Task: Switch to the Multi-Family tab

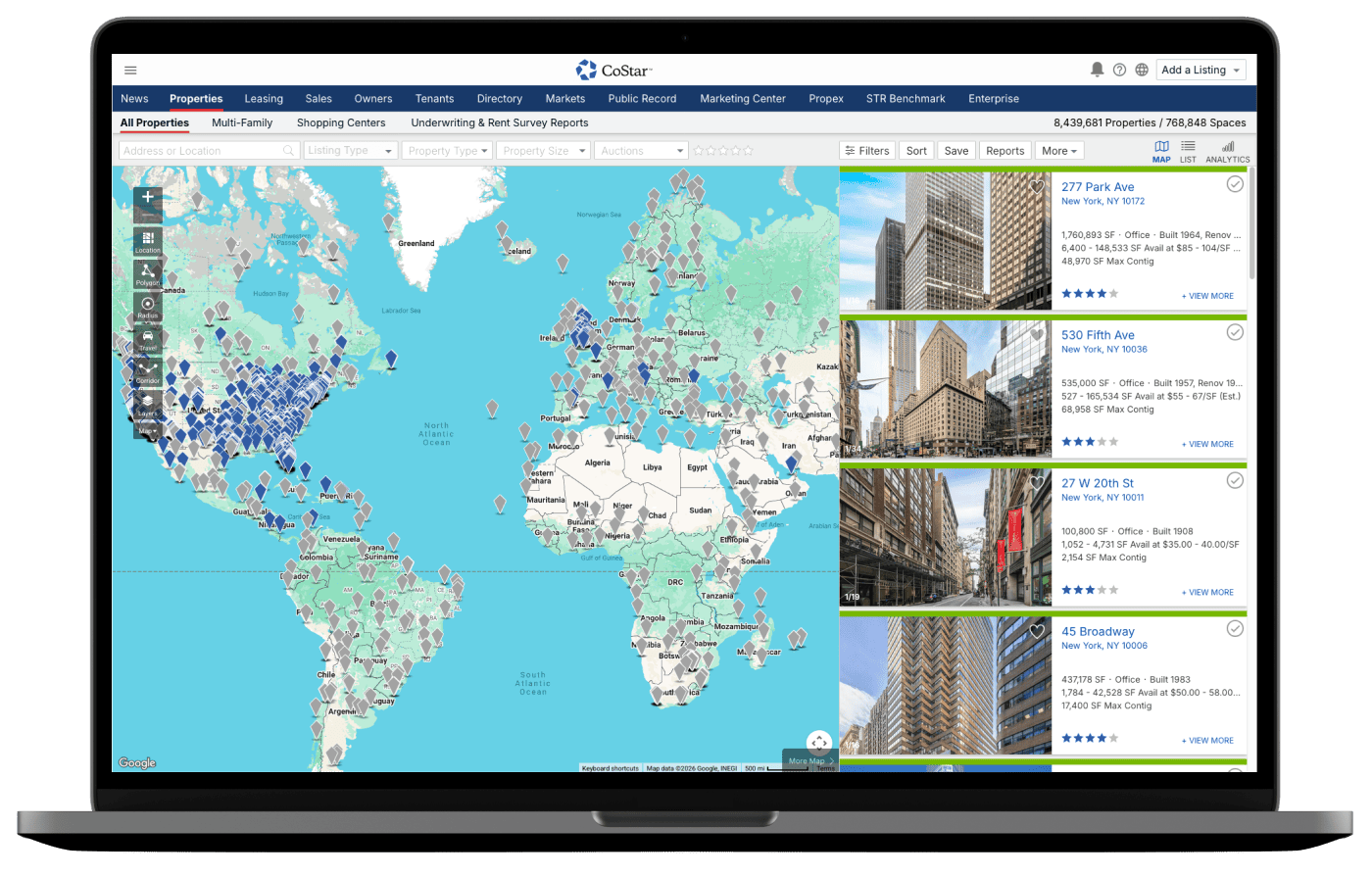Action: [x=242, y=123]
